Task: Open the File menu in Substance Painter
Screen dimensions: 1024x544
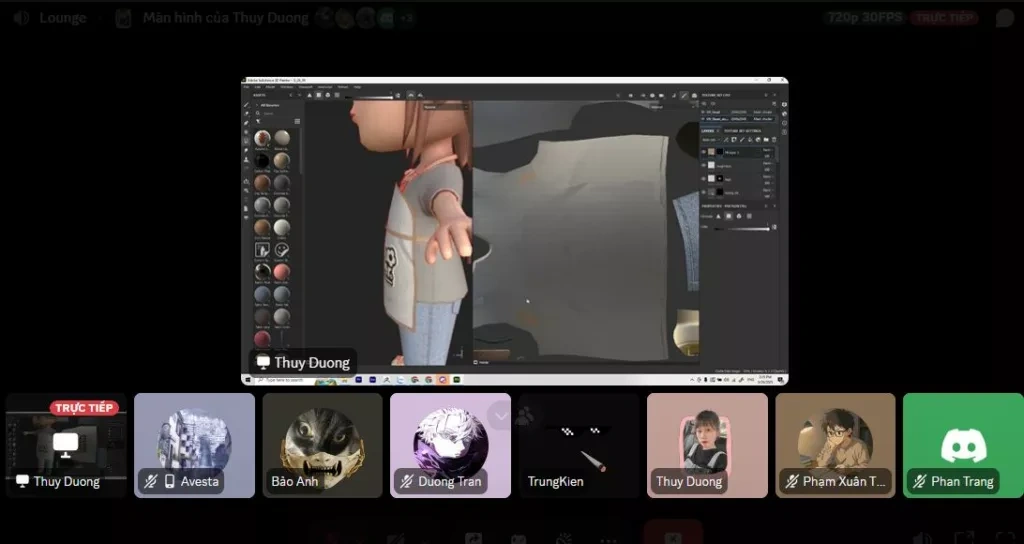Action: (246, 87)
